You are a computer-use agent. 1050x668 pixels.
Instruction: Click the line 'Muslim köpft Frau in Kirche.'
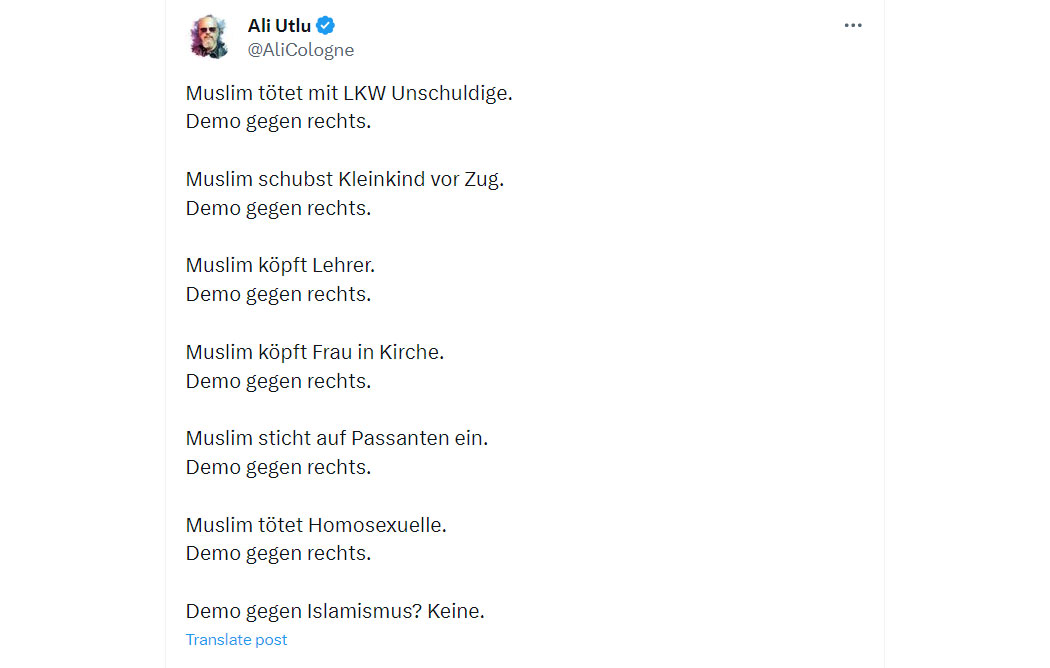click(315, 352)
